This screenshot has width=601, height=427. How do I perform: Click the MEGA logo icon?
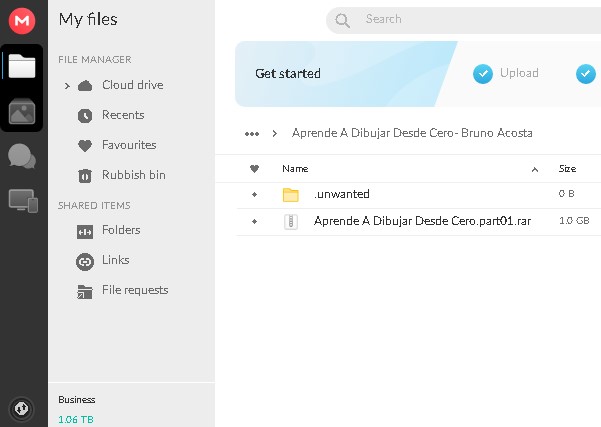click(22, 20)
